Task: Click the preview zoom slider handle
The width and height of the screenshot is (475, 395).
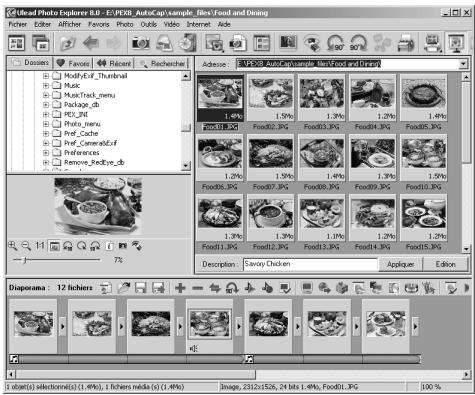Action: (25, 260)
